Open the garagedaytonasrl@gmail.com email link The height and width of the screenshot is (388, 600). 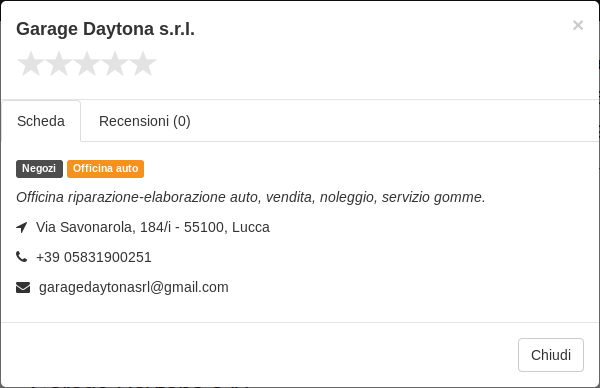(x=134, y=287)
